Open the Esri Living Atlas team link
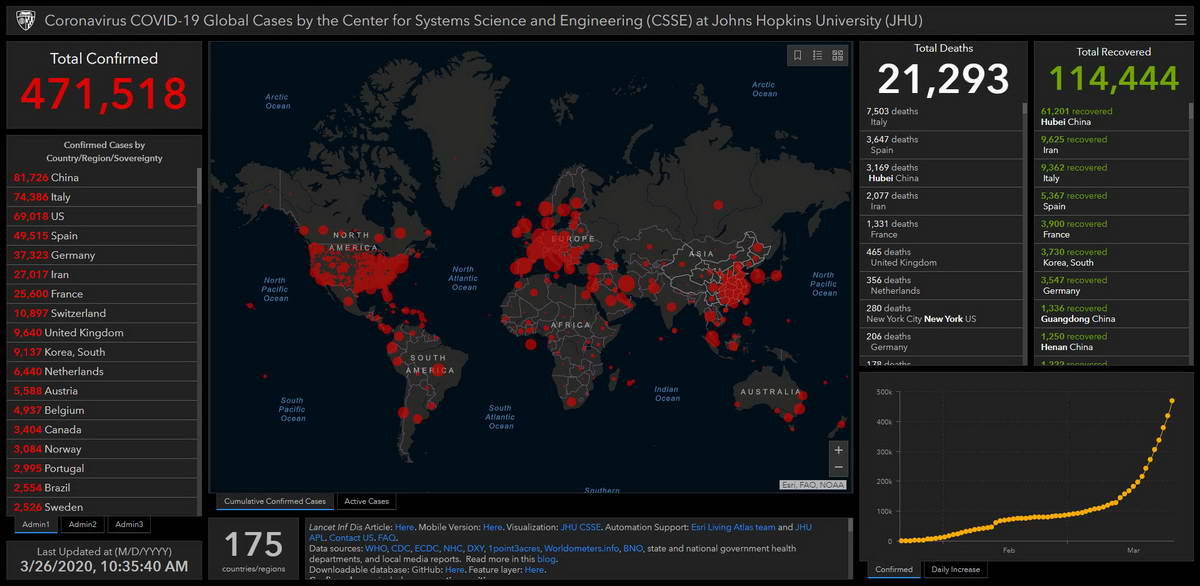This screenshot has height=586, width=1200. (x=733, y=527)
